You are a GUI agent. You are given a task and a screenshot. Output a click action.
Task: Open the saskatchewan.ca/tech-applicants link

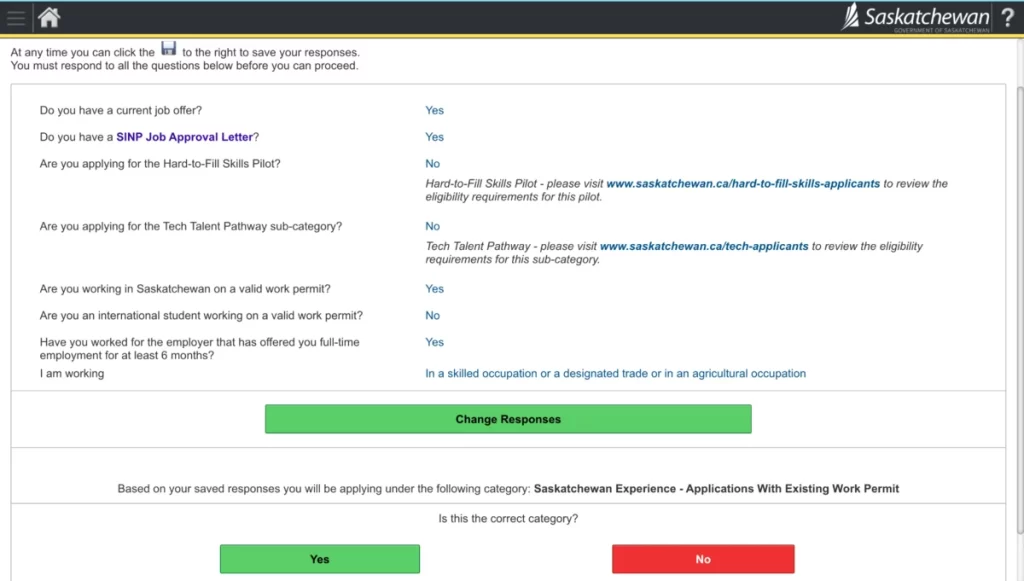click(x=704, y=246)
